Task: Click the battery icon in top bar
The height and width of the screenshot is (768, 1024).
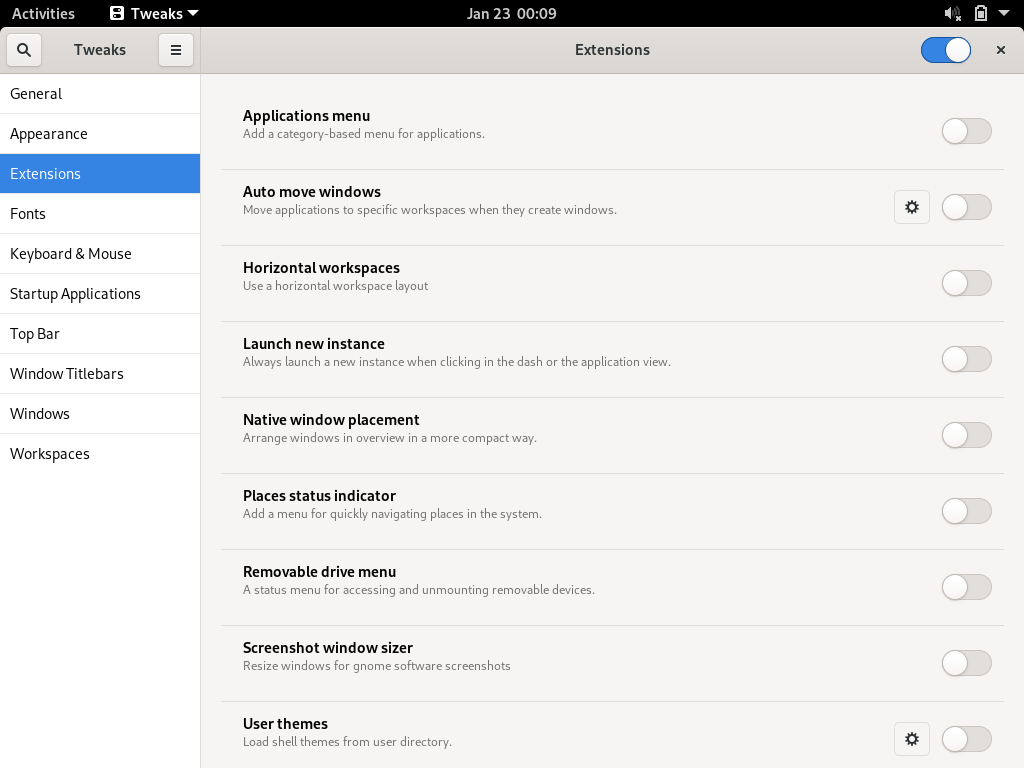Action: (x=981, y=14)
